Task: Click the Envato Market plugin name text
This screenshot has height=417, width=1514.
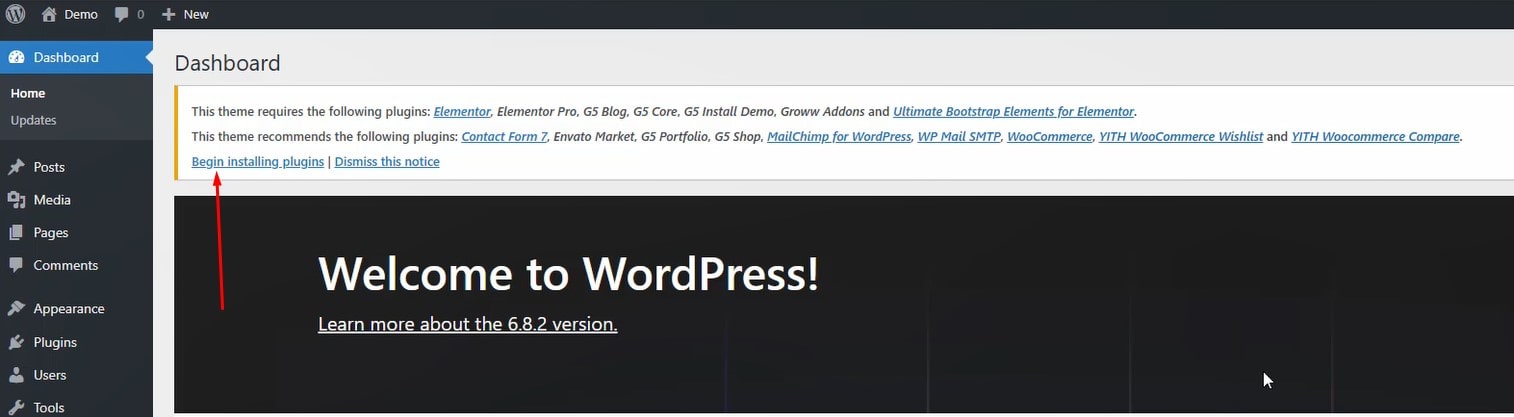Action: 594,137
